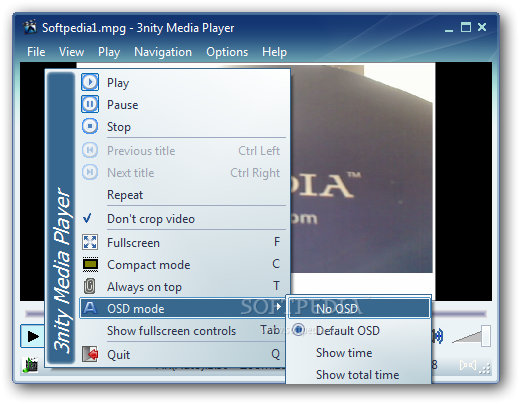Click the Compact mode film icon
Screen dimensions: 520x404
(90, 264)
